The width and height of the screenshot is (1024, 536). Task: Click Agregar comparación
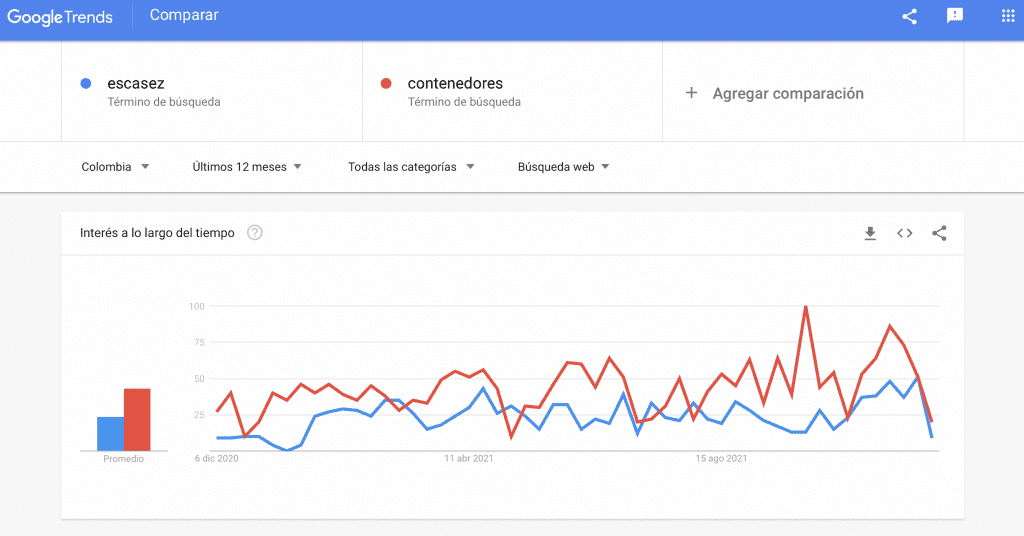(x=787, y=93)
